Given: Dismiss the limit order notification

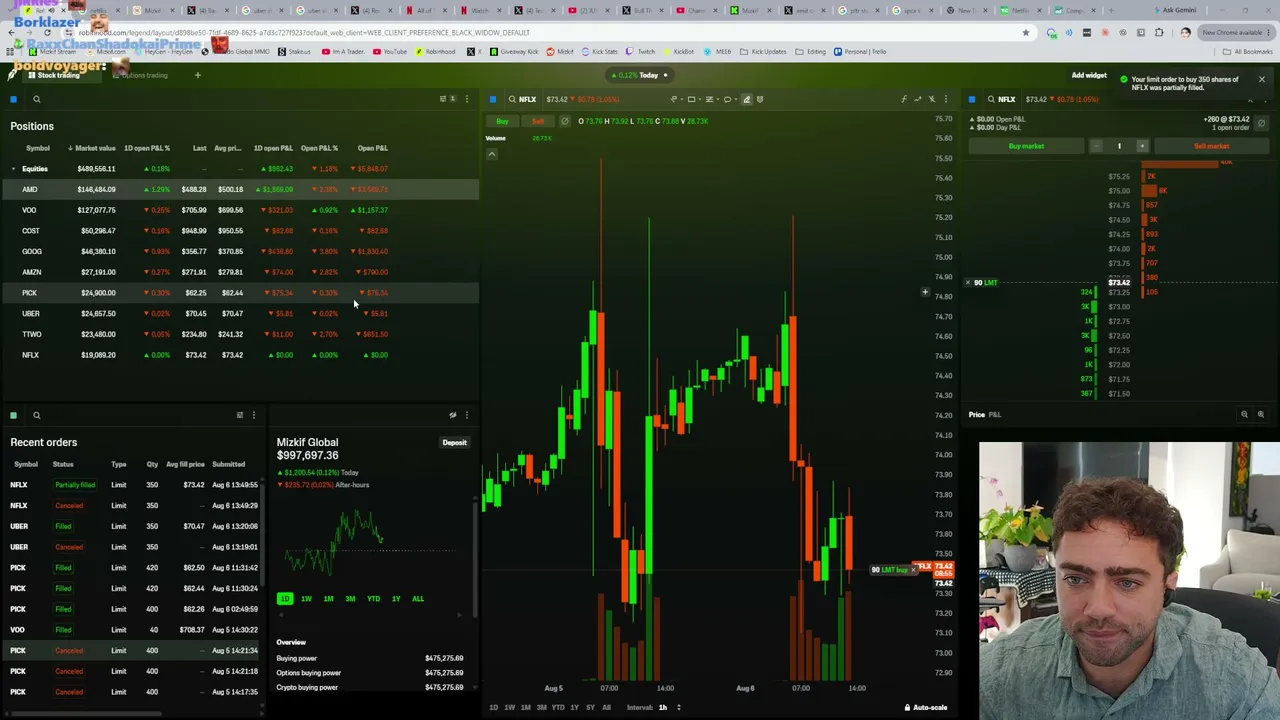Looking at the screenshot, I should pyautogui.click(x=1261, y=79).
